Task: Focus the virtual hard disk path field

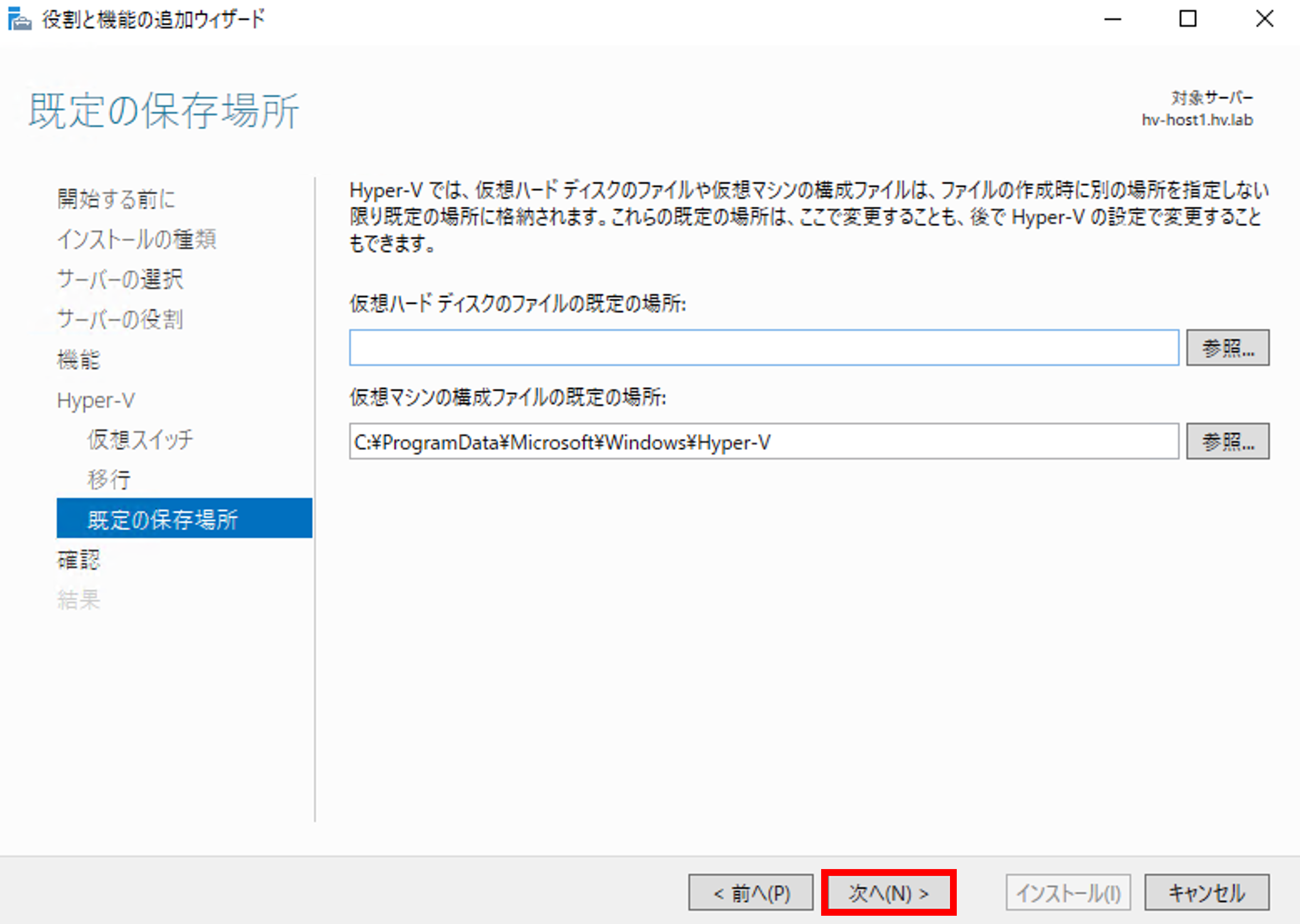Action: point(763,348)
